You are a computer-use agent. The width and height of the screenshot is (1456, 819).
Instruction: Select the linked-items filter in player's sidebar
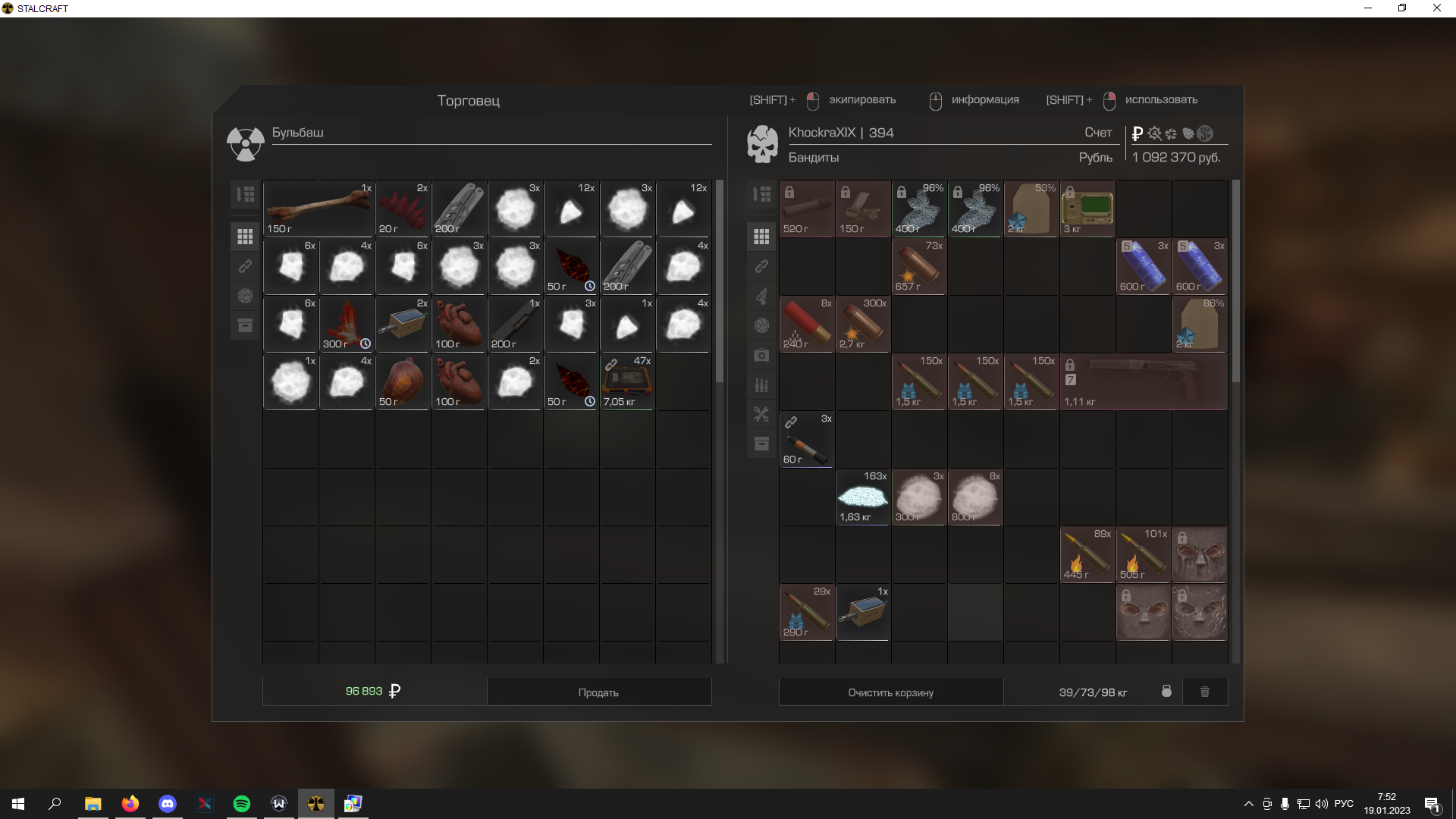(x=761, y=266)
